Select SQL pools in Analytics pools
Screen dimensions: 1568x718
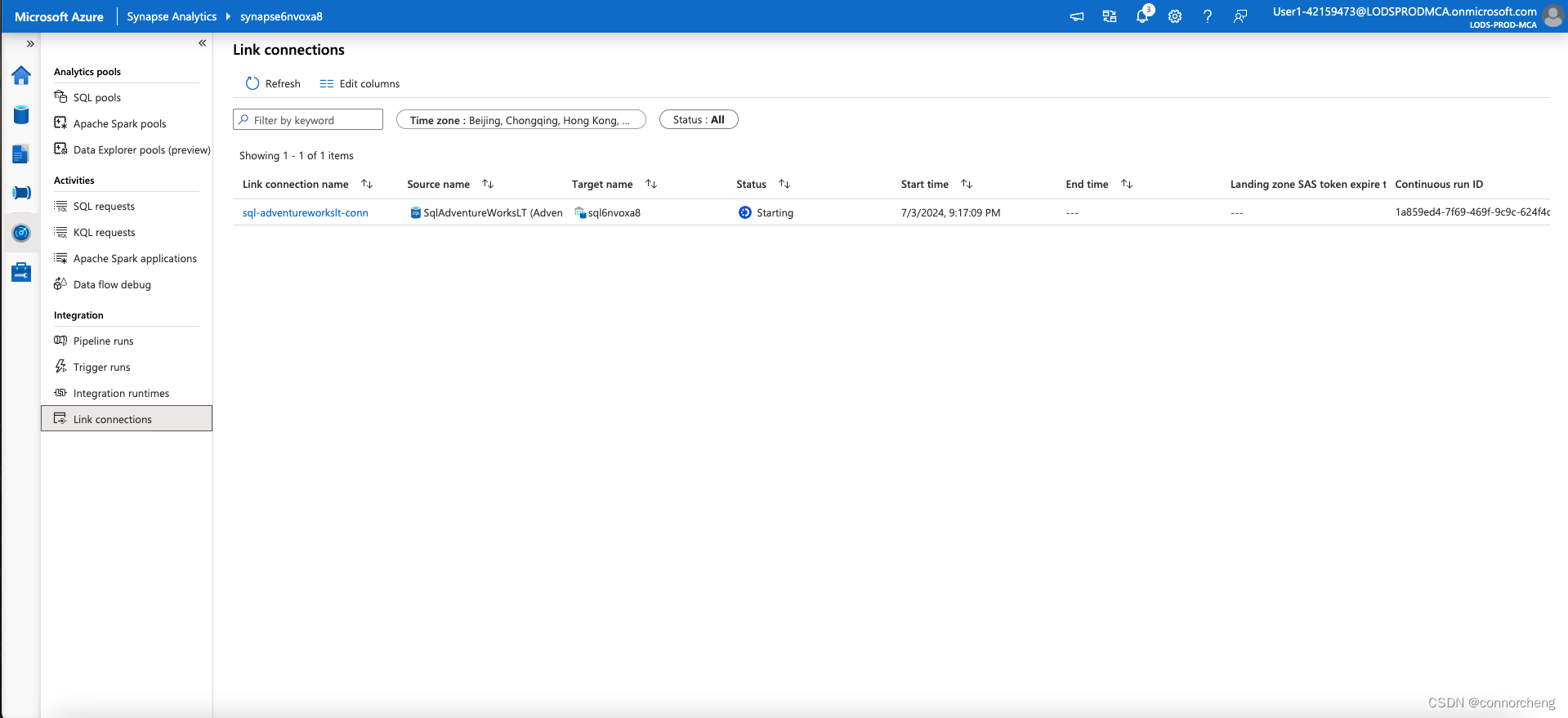pyautogui.click(x=97, y=97)
